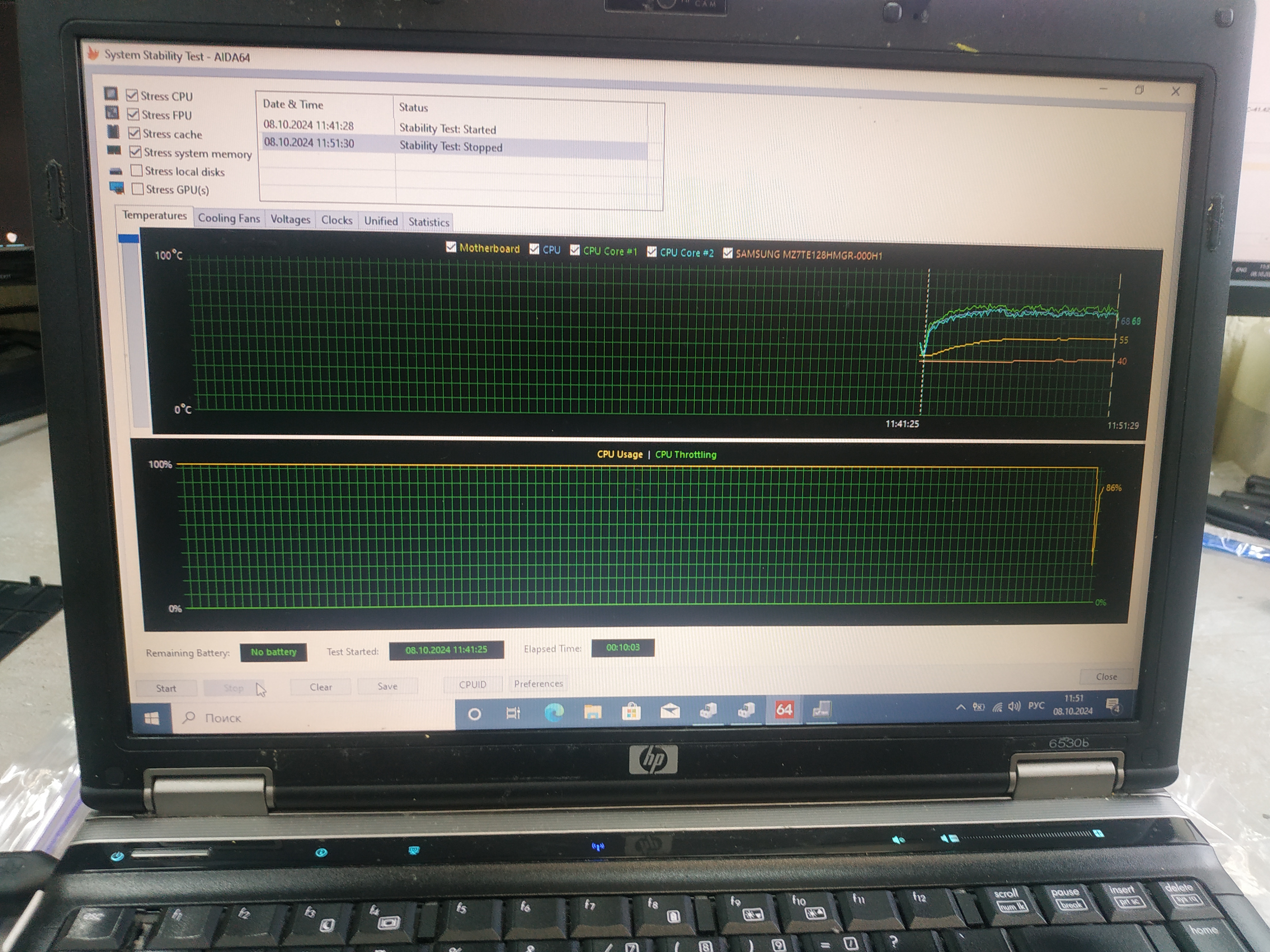
Task: Click the AIDA64 flame icon in title bar
Action: pyautogui.click(x=92, y=53)
